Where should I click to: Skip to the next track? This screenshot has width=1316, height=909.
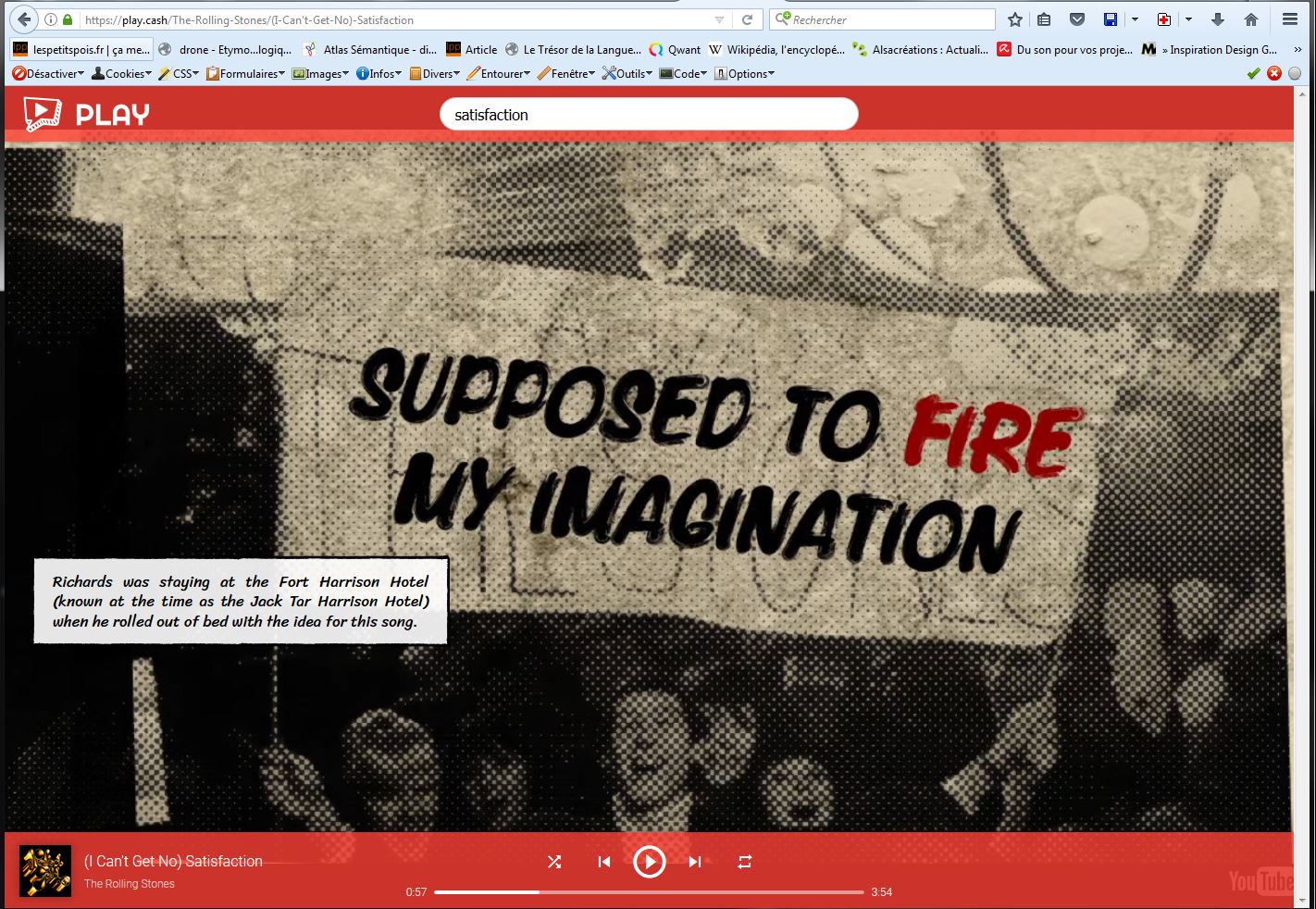tap(695, 862)
